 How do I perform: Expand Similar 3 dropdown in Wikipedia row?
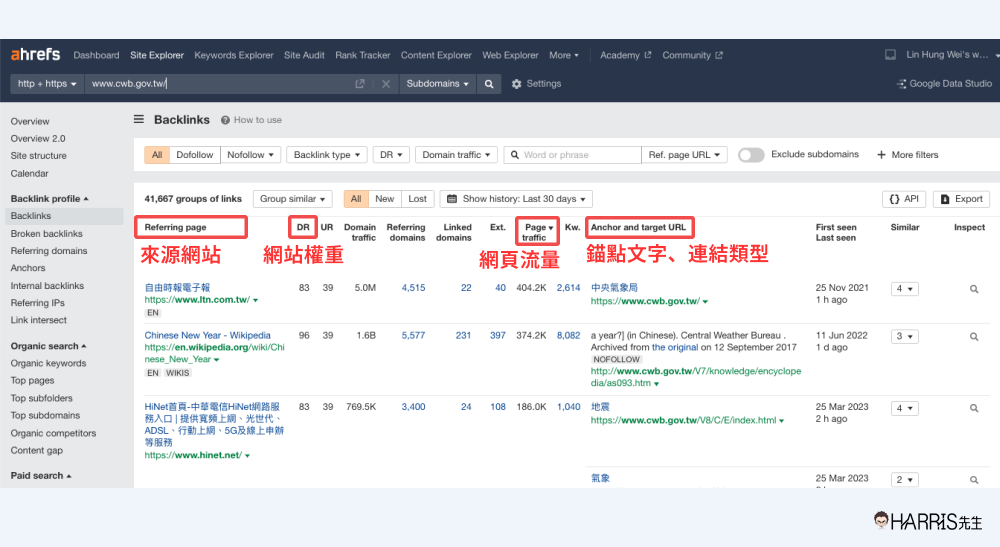(x=904, y=336)
